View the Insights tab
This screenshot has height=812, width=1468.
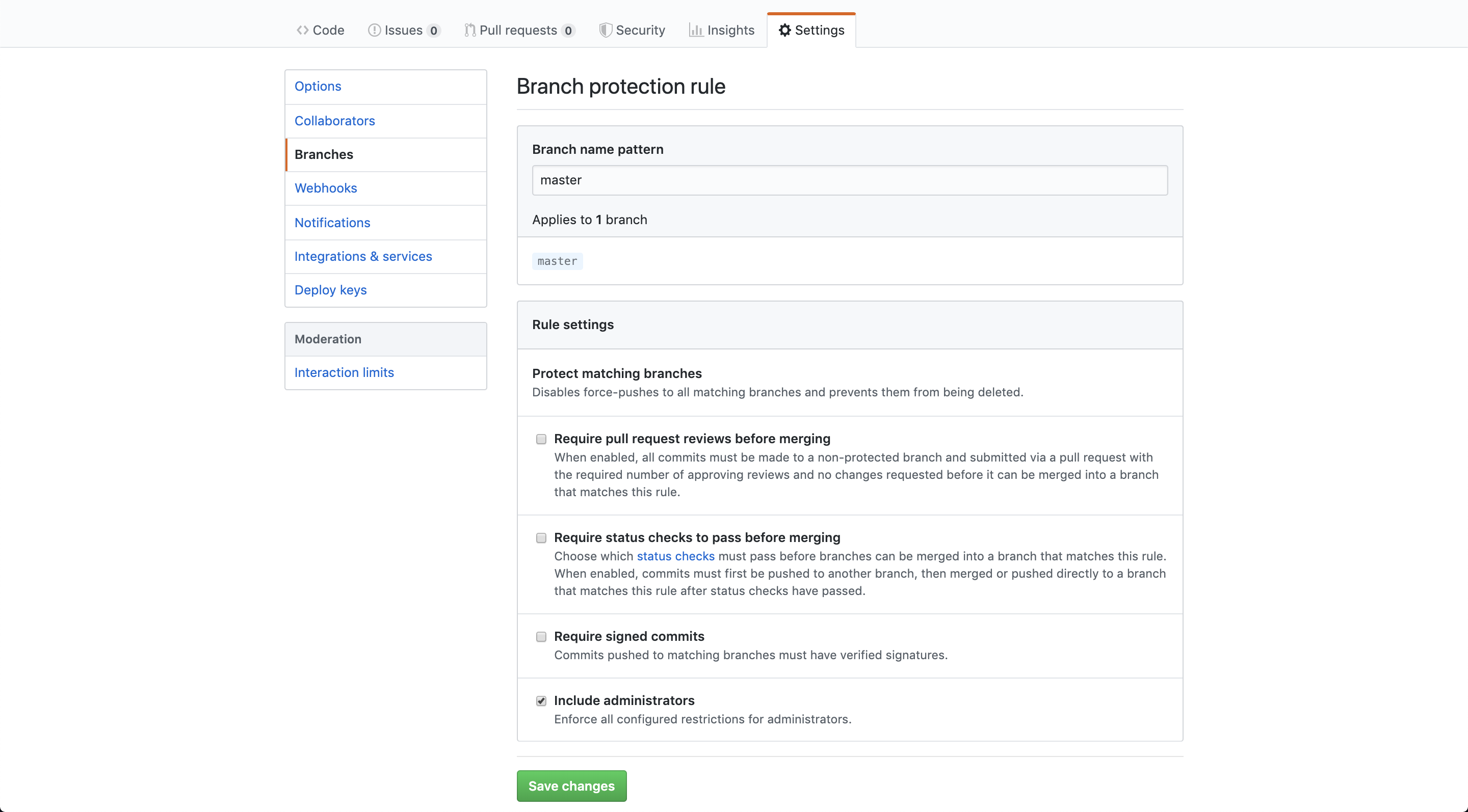click(x=721, y=30)
